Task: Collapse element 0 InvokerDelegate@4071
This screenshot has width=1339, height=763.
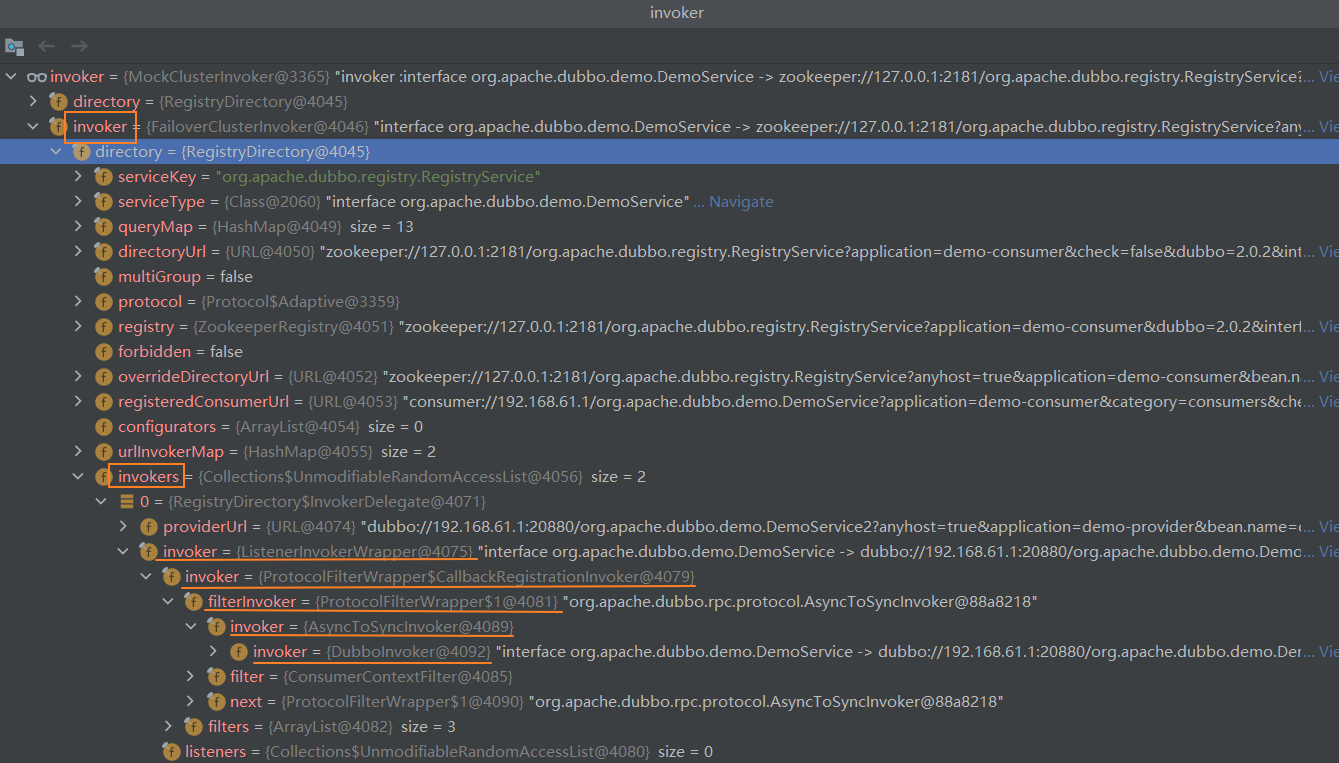Action: [101, 502]
